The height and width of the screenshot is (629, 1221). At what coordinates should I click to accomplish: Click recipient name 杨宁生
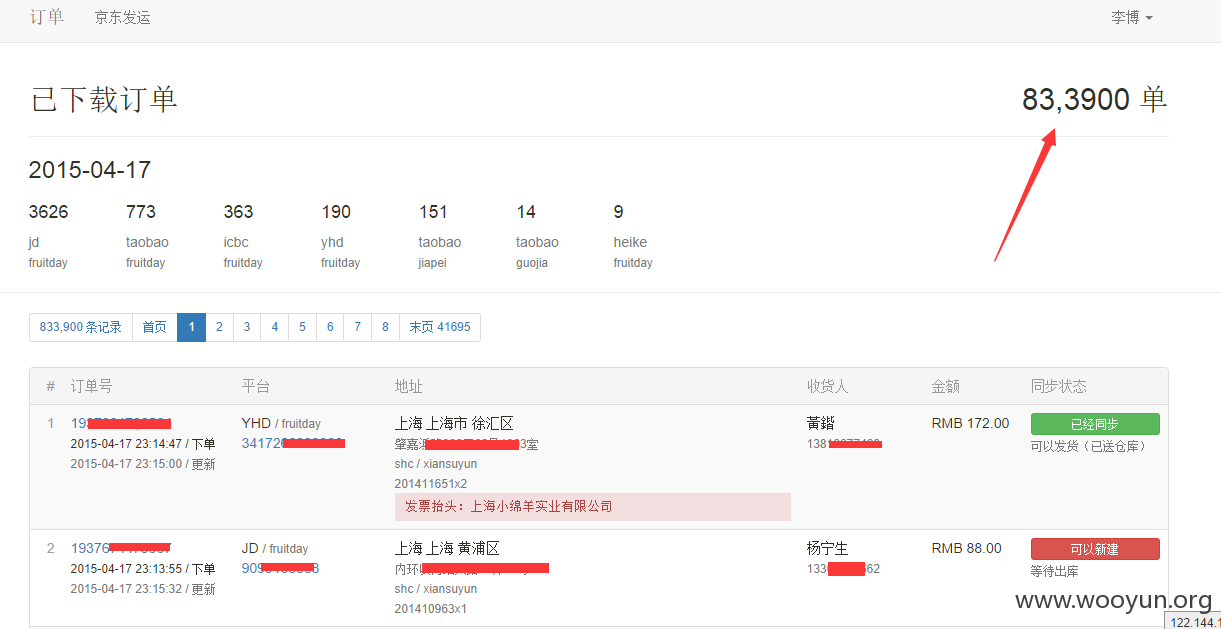point(828,548)
